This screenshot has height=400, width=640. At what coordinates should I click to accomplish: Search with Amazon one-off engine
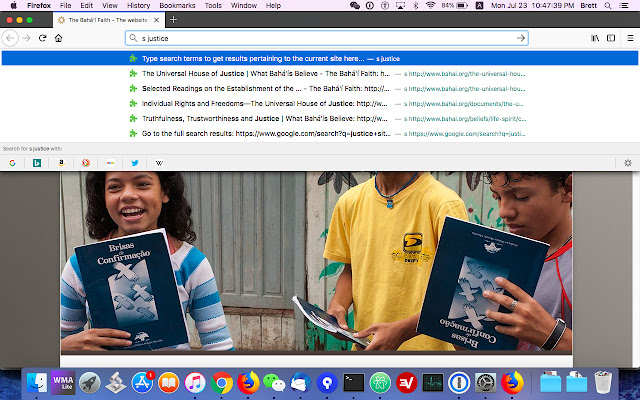click(61, 163)
